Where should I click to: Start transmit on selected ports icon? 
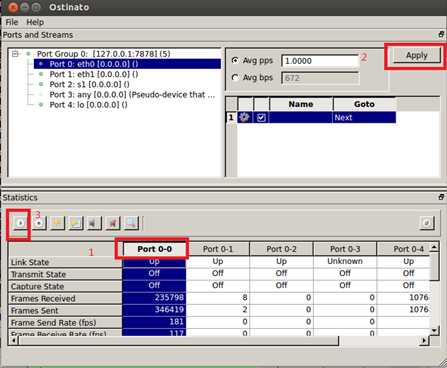click(20, 223)
